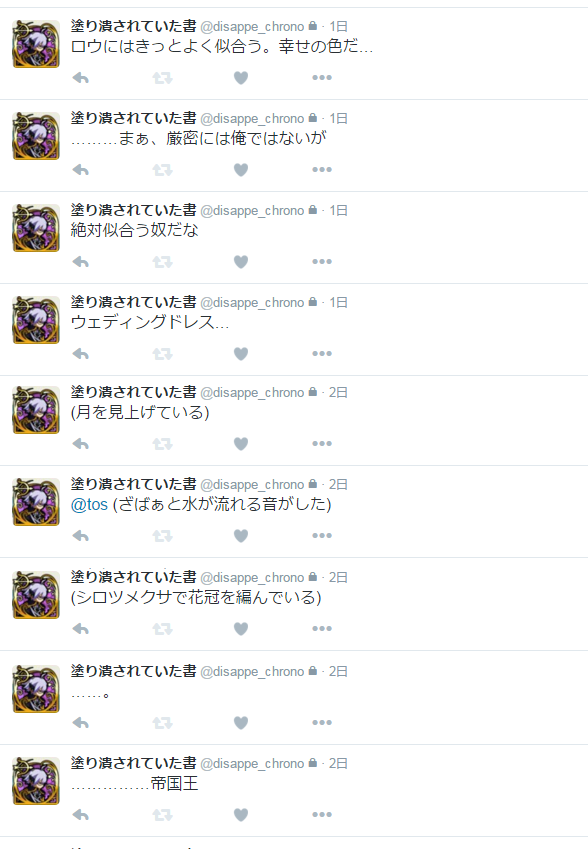This screenshot has width=588, height=849.
Task: Like the 帝国王 tweet
Action: coord(241,815)
